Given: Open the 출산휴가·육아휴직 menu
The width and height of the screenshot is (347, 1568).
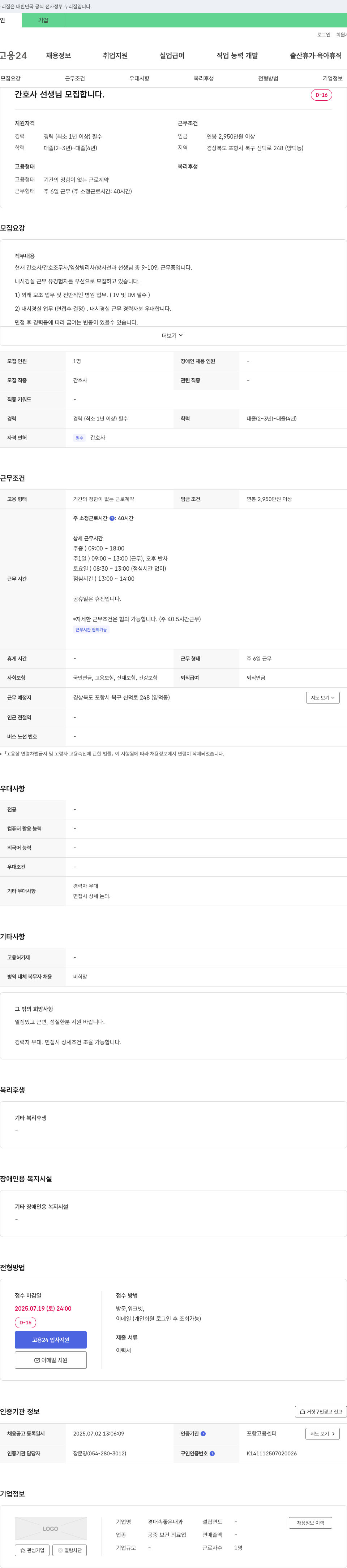Looking at the screenshot, I should pos(316,55).
